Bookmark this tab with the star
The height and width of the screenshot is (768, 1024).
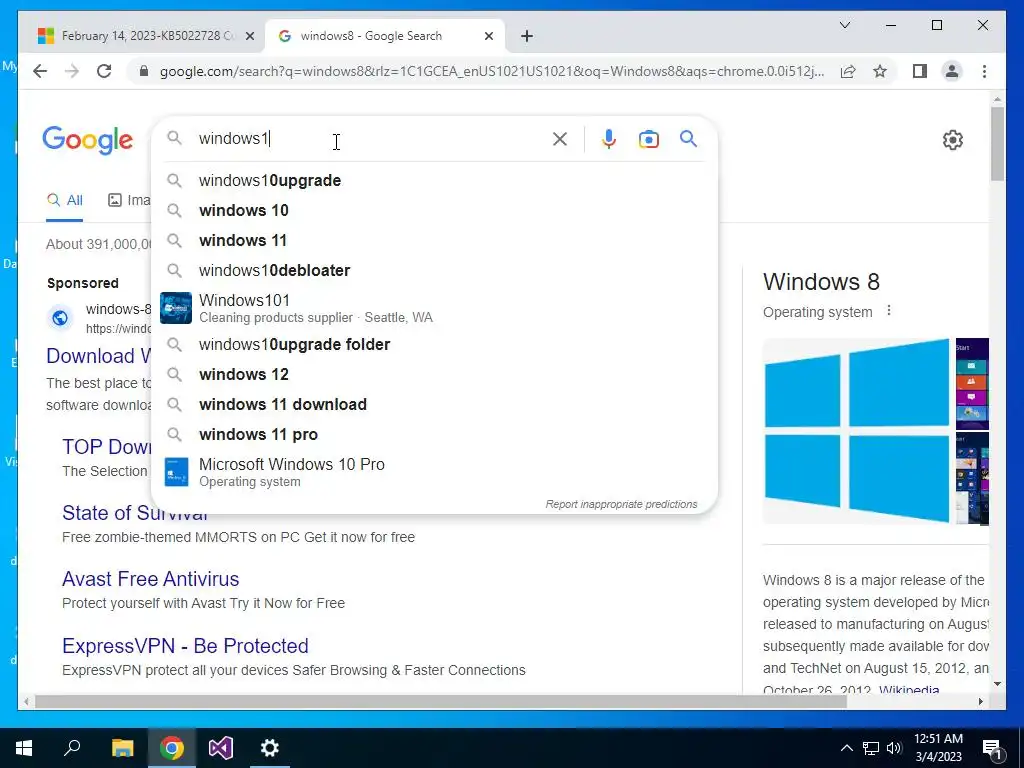(x=880, y=71)
